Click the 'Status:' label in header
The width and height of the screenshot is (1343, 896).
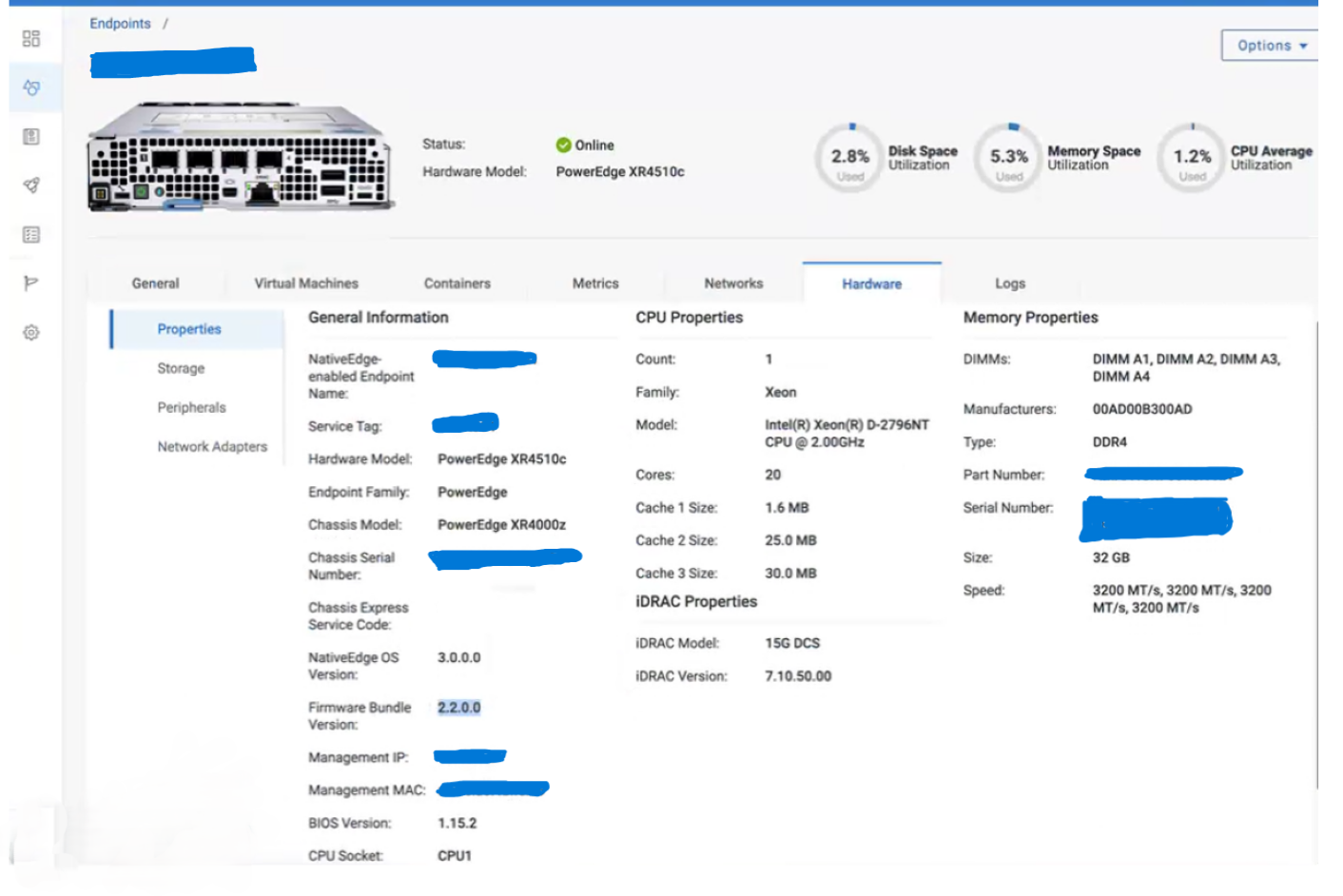click(x=444, y=145)
